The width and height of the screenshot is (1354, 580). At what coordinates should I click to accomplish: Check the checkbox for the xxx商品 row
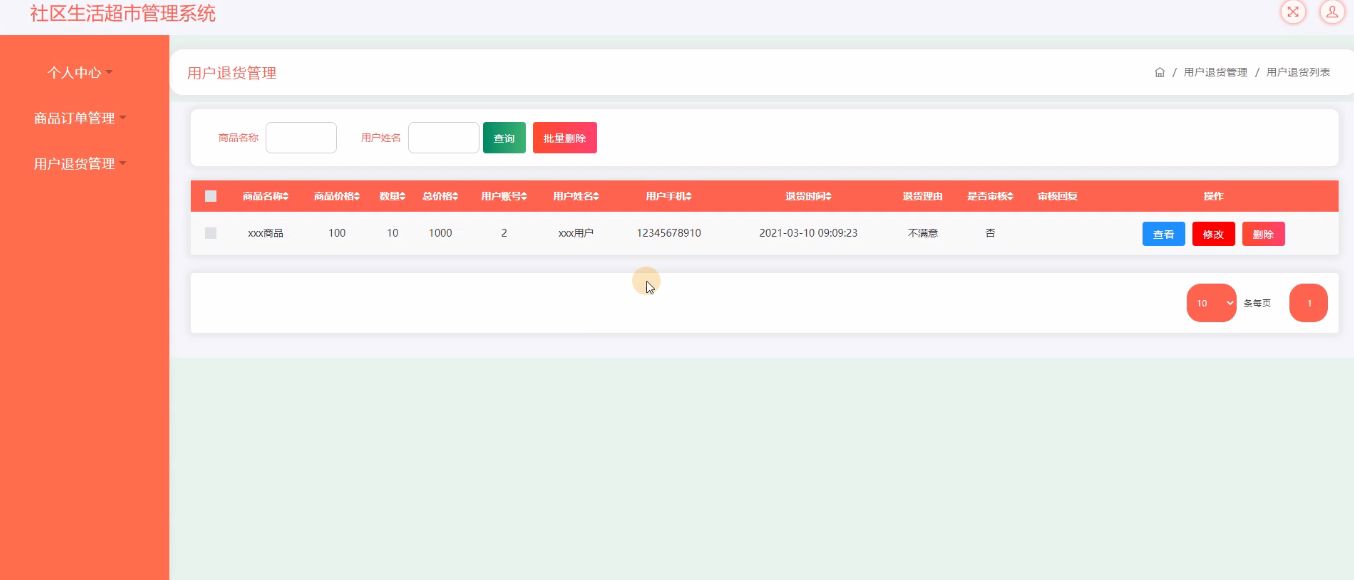211,233
